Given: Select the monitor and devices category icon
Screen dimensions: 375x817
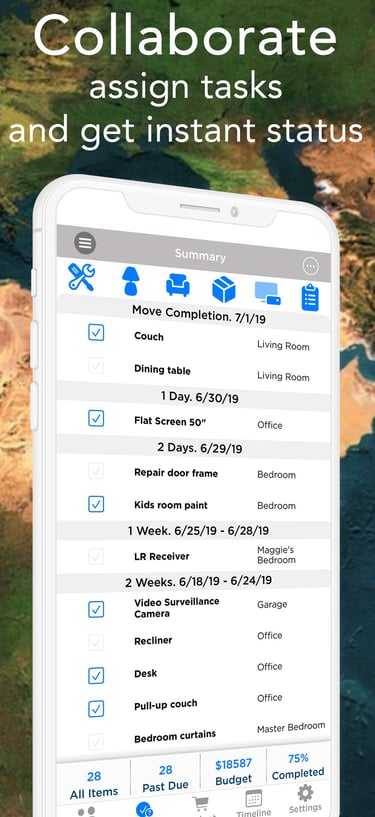Looking at the screenshot, I should tap(268, 293).
